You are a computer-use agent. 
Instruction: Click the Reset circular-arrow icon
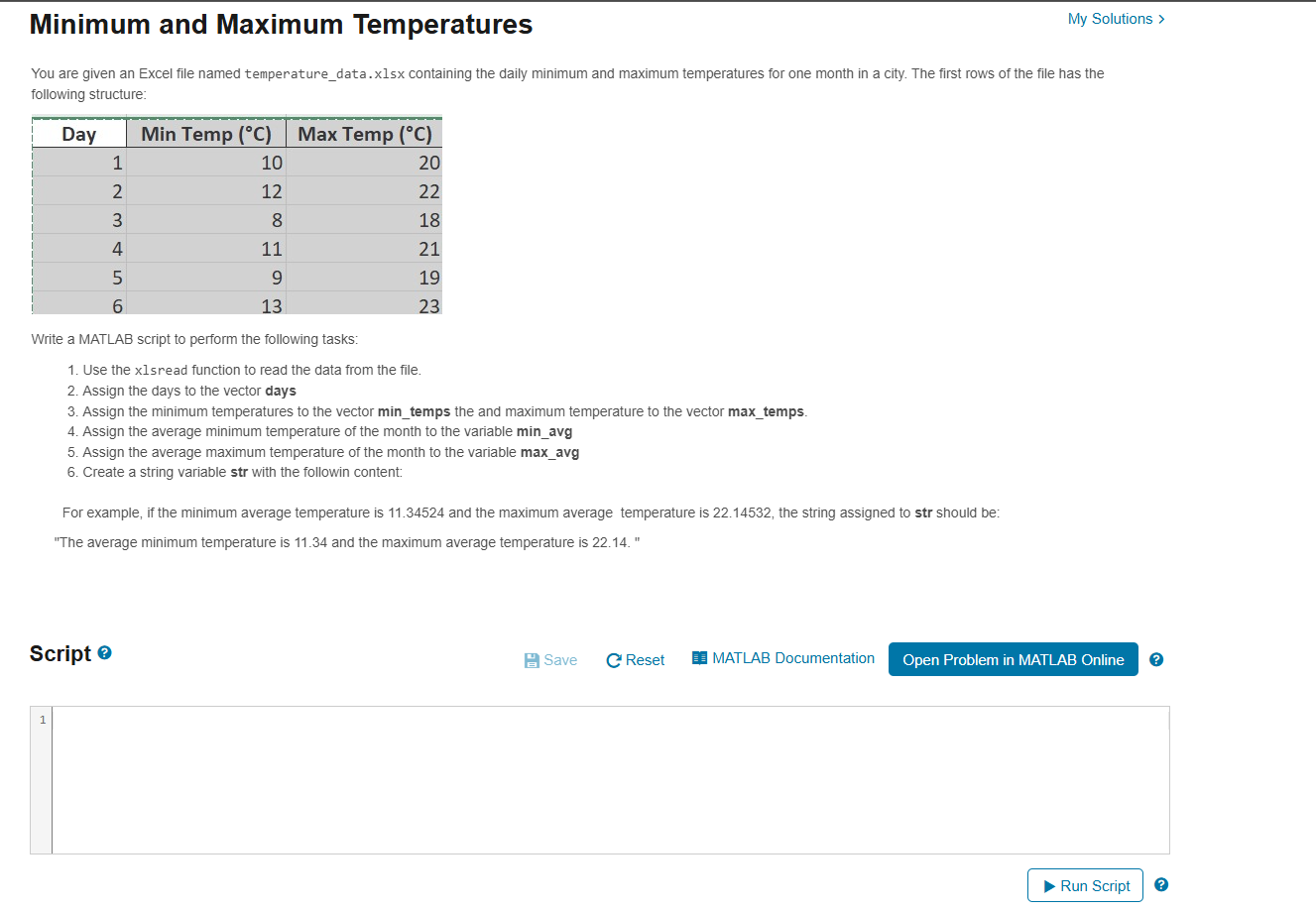613,659
